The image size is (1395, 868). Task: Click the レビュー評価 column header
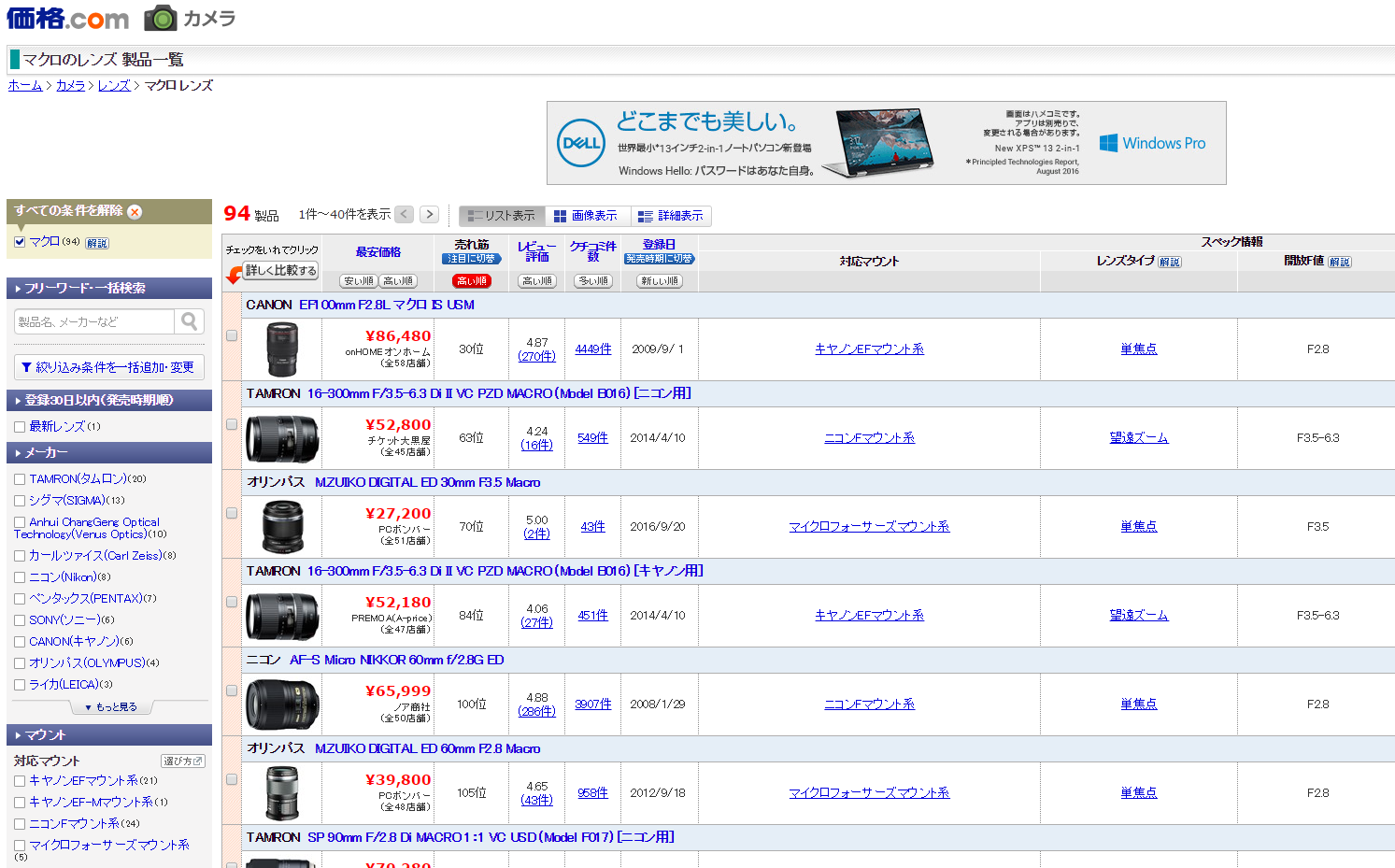pos(537,251)
